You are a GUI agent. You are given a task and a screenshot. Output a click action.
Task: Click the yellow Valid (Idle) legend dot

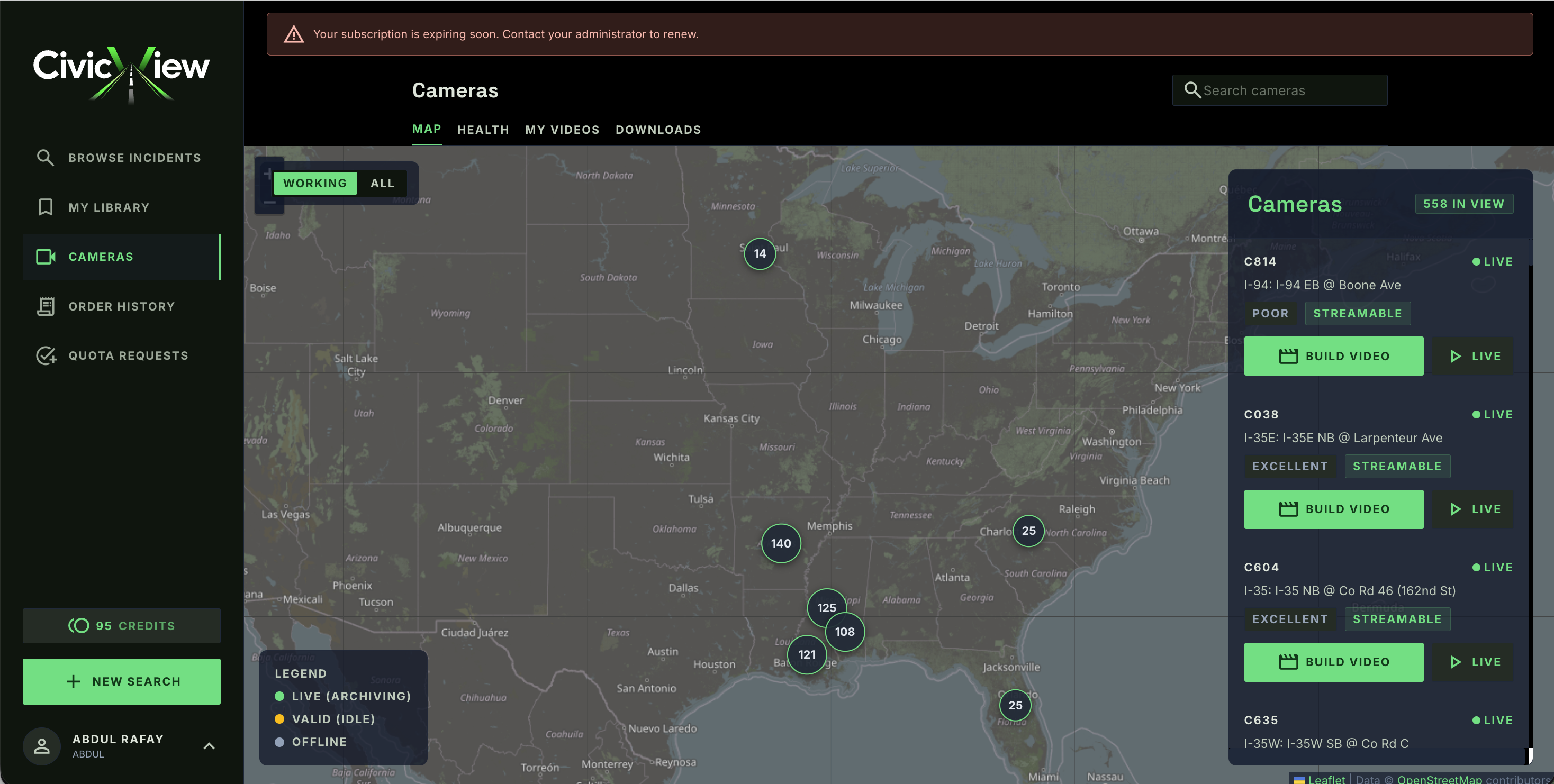(279, 719)
